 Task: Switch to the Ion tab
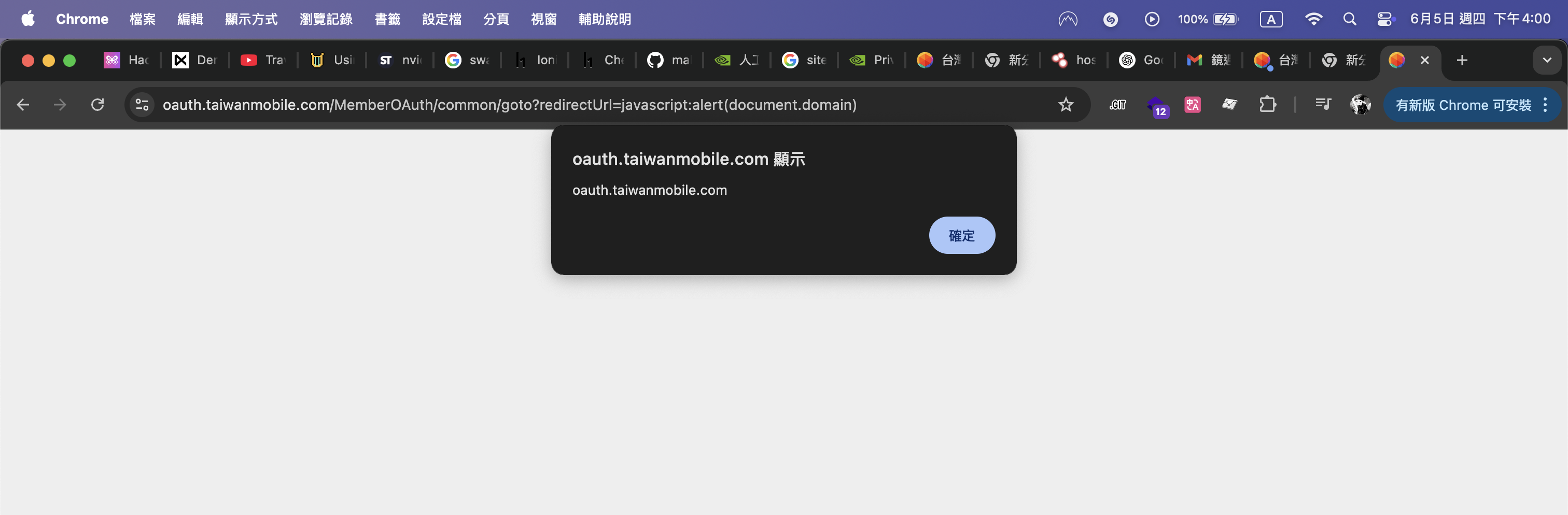click(535, 60)
